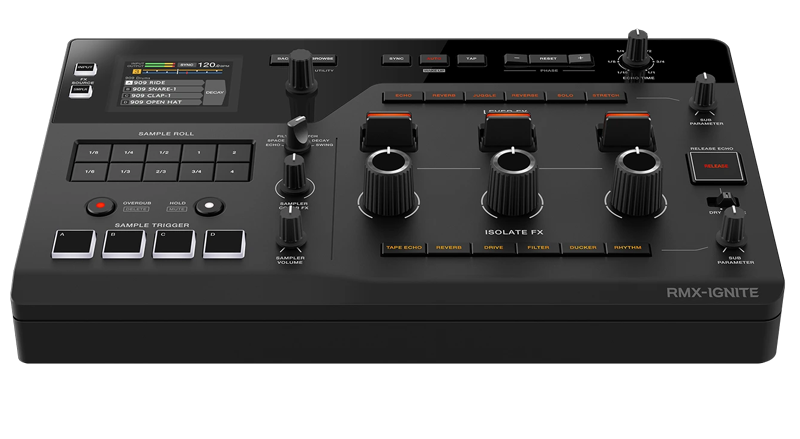This screenshot has width=800, height=439.
Task: Trigger sample pad C
Action: (174, 243)
